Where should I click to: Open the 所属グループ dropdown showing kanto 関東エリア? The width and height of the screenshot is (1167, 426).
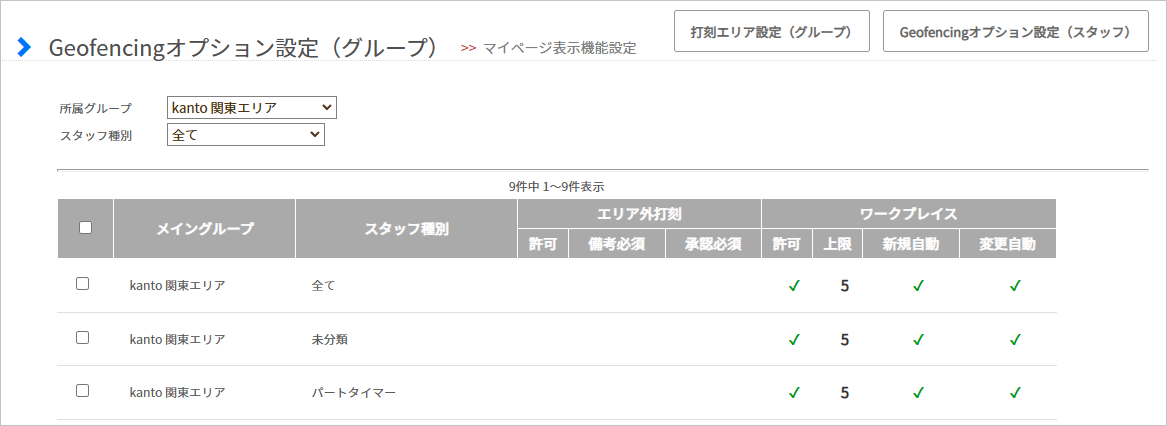click(252, 108)
